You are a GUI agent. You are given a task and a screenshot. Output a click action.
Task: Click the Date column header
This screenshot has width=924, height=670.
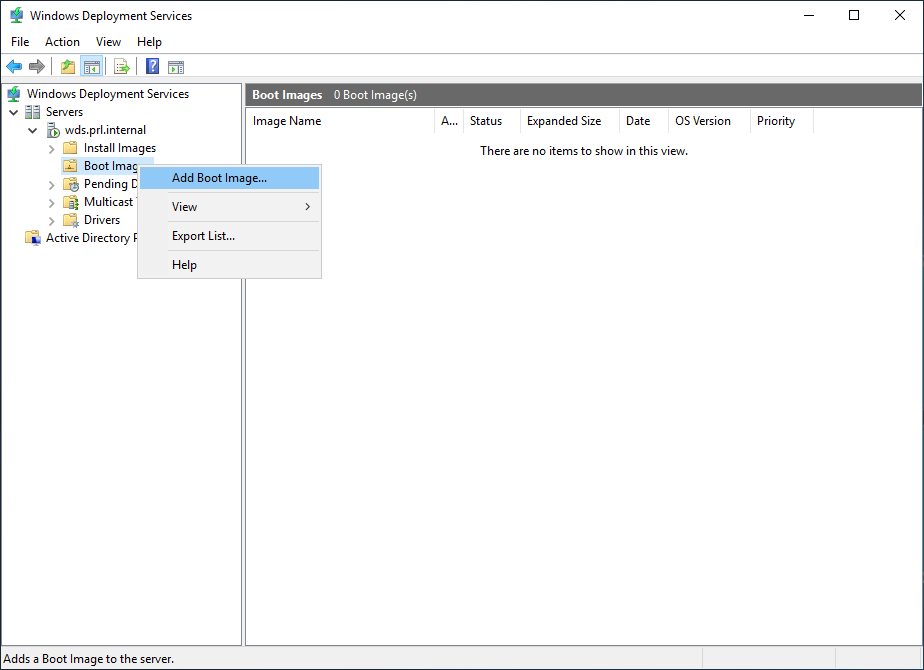click(x=644, y=121)
